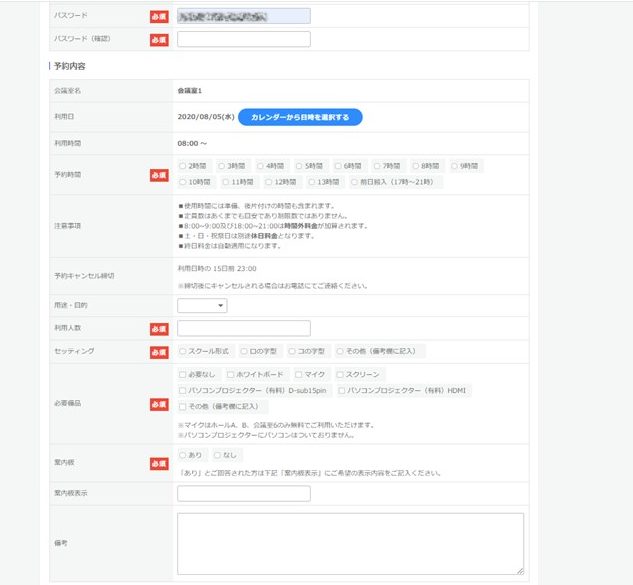This screenshot has width=633, height=585.
Task: Tick the マイク checkbox
Action: pyautogui.click(x=298, y=375)
